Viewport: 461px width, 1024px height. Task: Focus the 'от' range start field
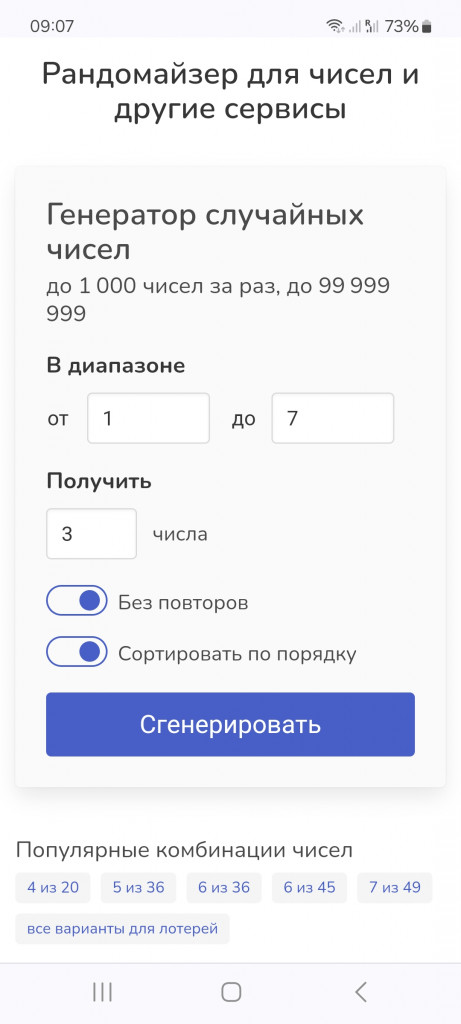click(149, 419)
